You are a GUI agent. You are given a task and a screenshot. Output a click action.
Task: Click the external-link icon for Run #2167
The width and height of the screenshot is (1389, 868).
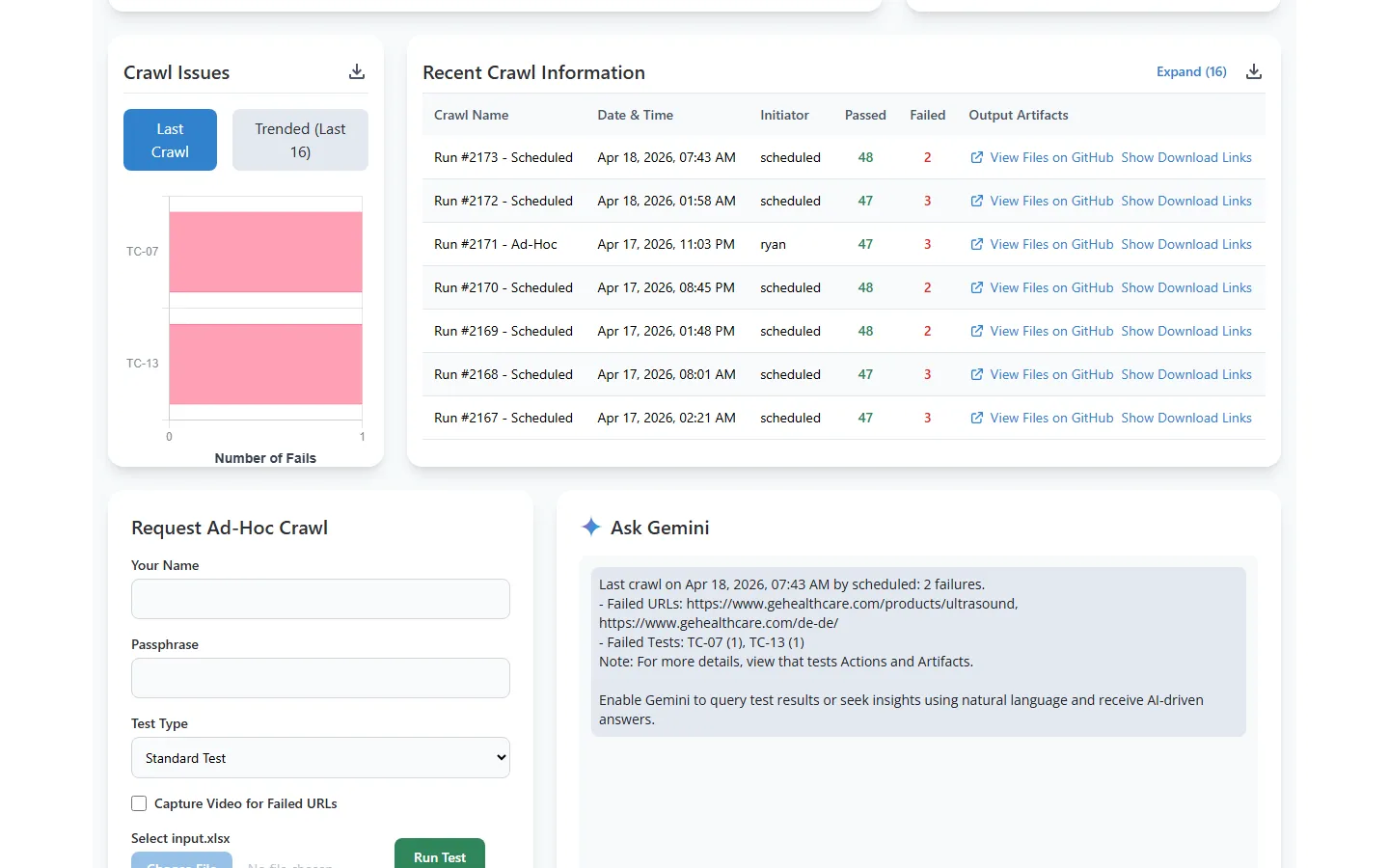coord(975,418)
